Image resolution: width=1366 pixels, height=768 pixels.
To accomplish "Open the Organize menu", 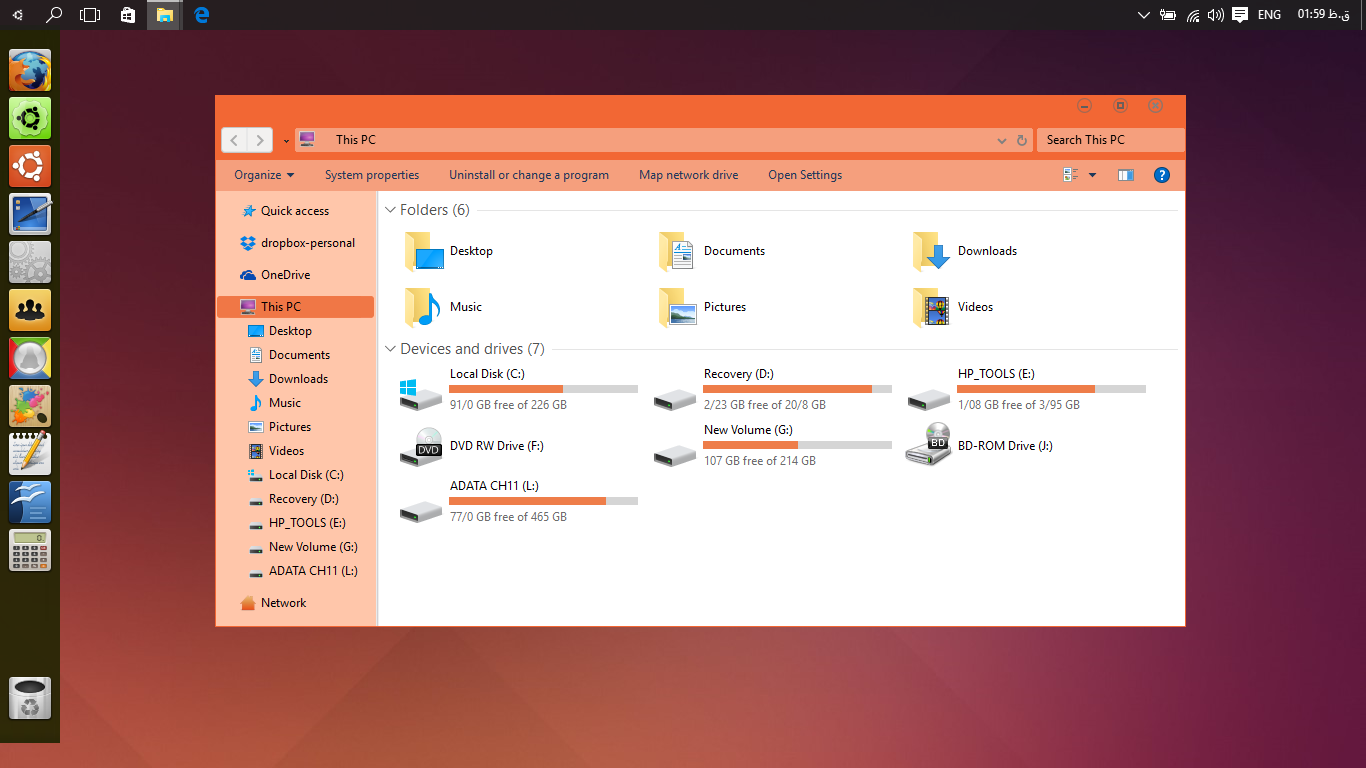I will tap(262, 174).
